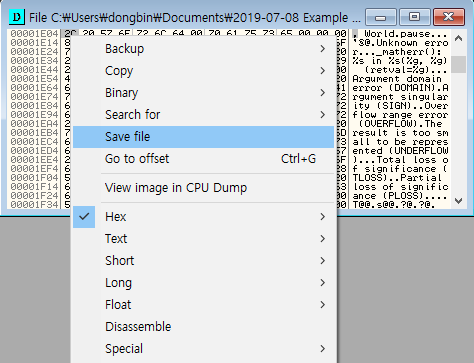Click the vertical scrollbar thumb
474x363 pixels.
tap(459, 64)
